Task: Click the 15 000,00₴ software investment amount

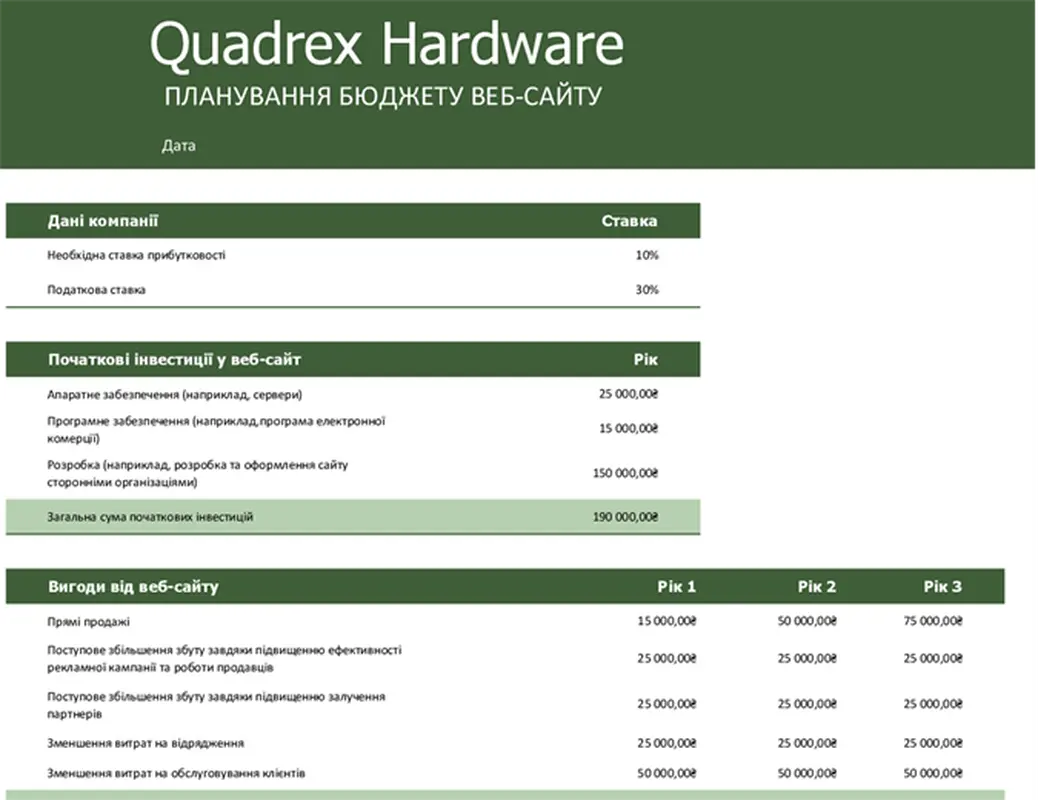Action: [629, 429]
